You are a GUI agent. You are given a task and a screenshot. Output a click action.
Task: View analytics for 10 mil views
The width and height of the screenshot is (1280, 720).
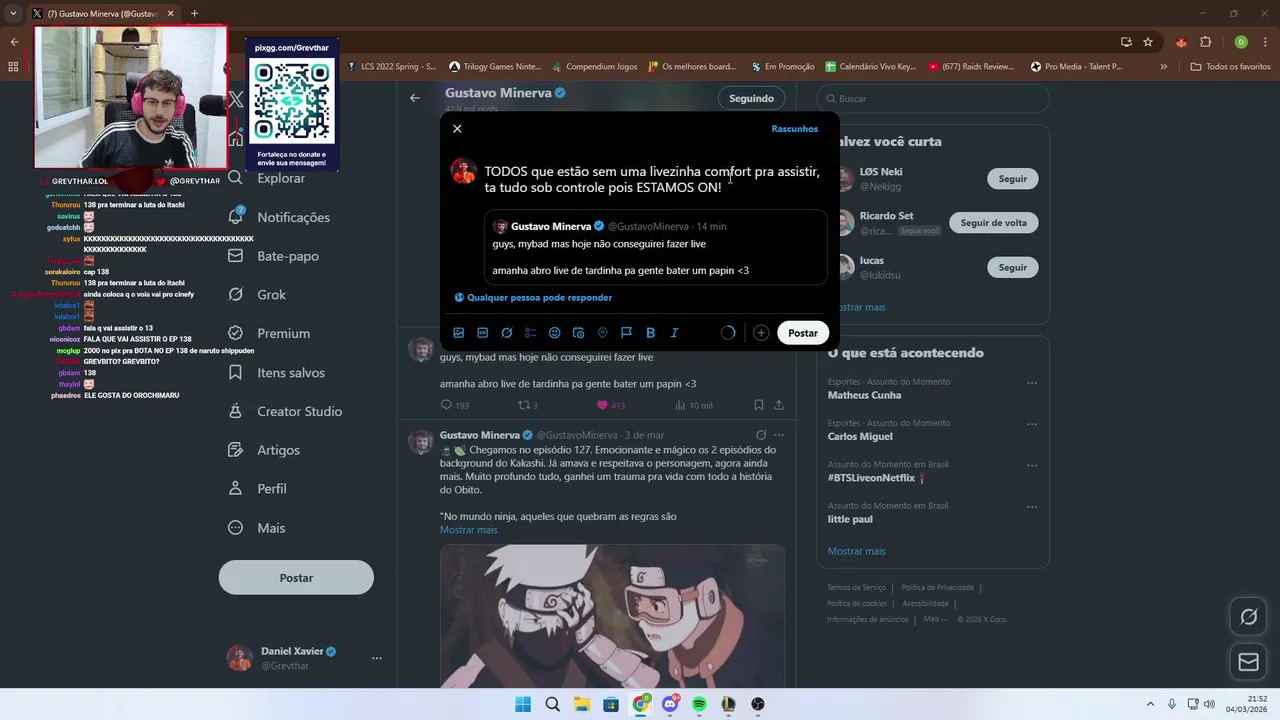(694, 405)
